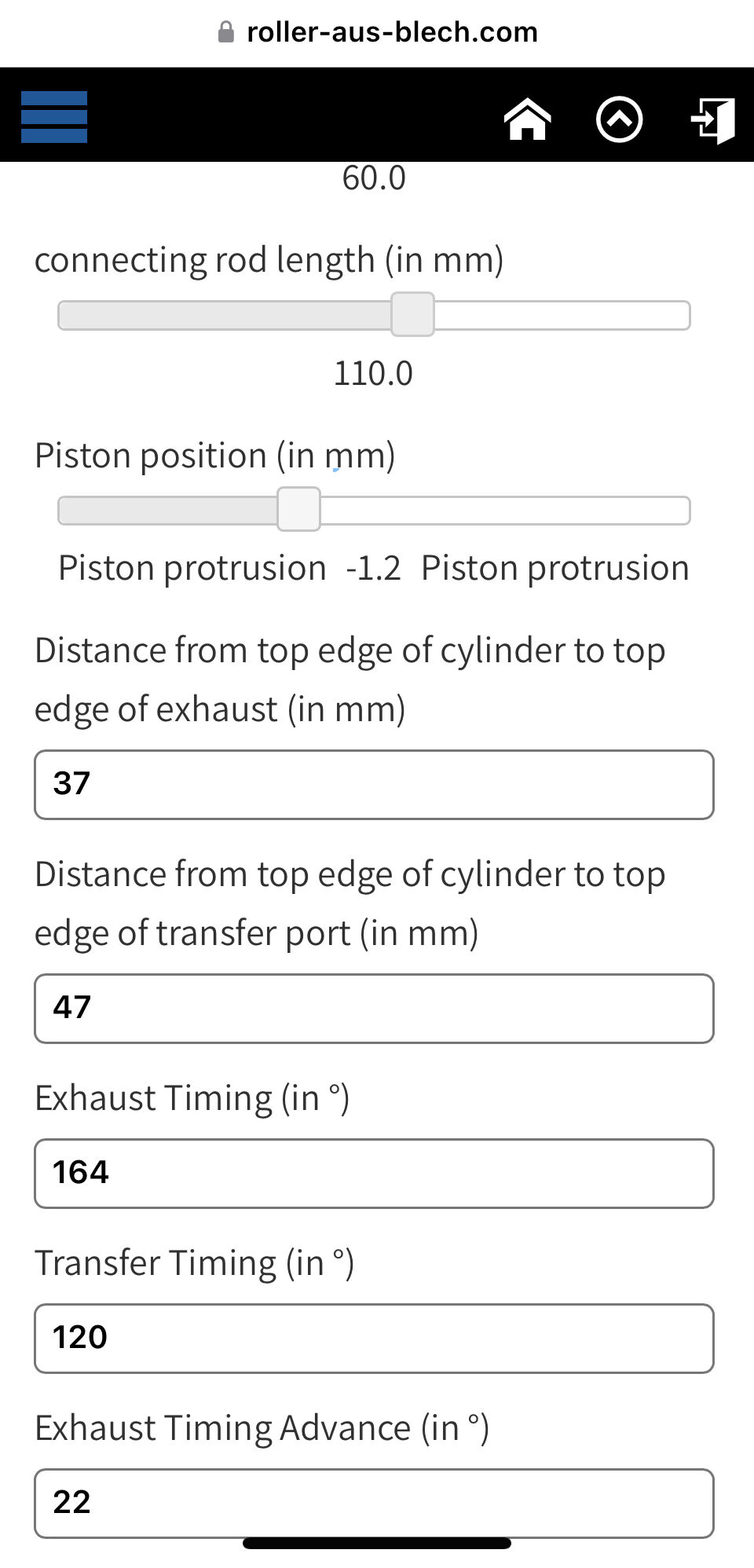Focus the transfer port distance field showing 47
This screenshot has height=1568, width=754.
click(x=374, y=1009)
